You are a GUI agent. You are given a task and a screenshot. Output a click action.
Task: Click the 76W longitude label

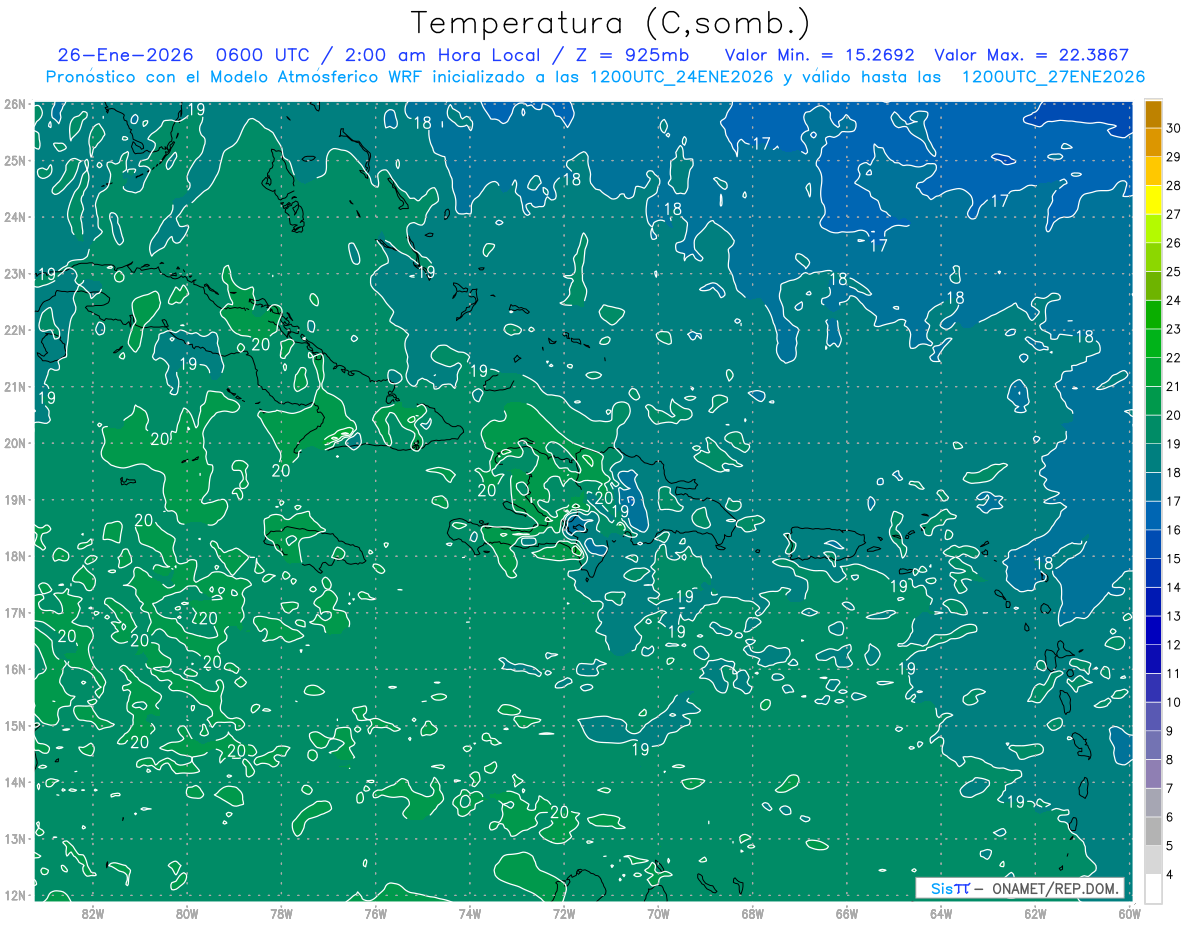pos(375,913)
